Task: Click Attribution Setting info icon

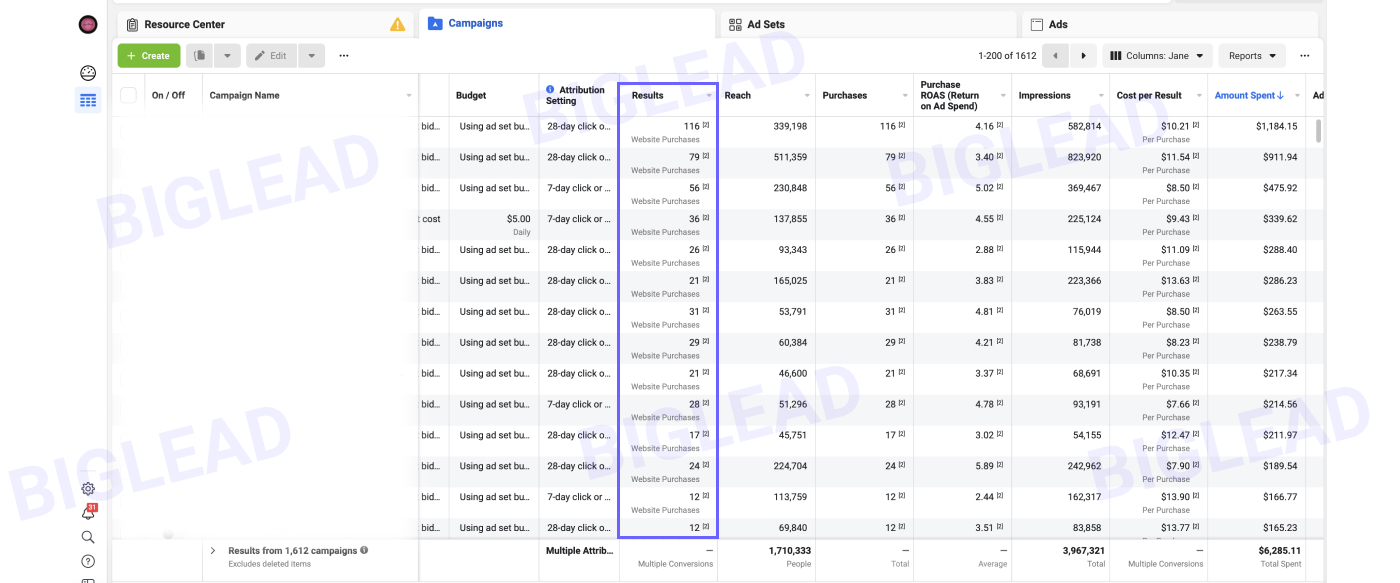Action: click(x=550, y=90)
